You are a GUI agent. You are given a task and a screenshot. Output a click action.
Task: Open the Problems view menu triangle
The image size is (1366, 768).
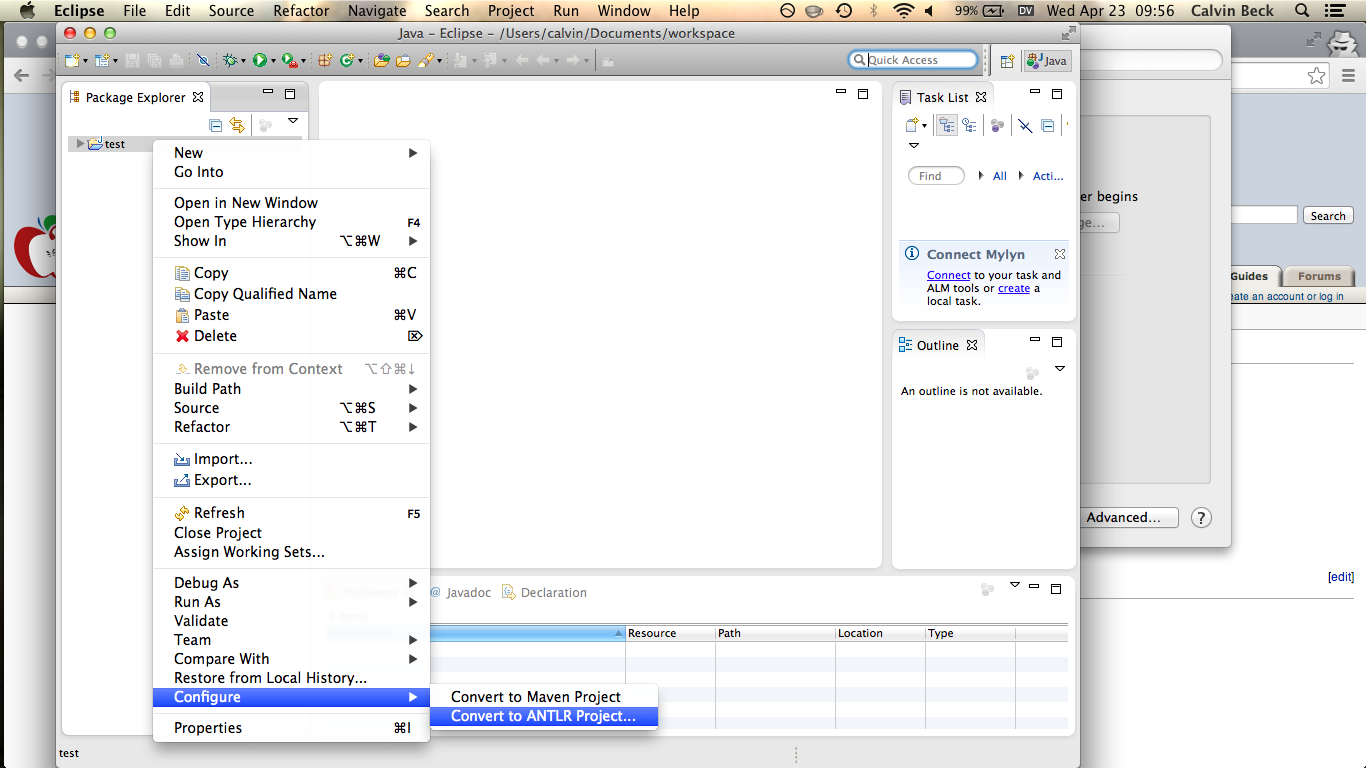(x=1015, y=585)
